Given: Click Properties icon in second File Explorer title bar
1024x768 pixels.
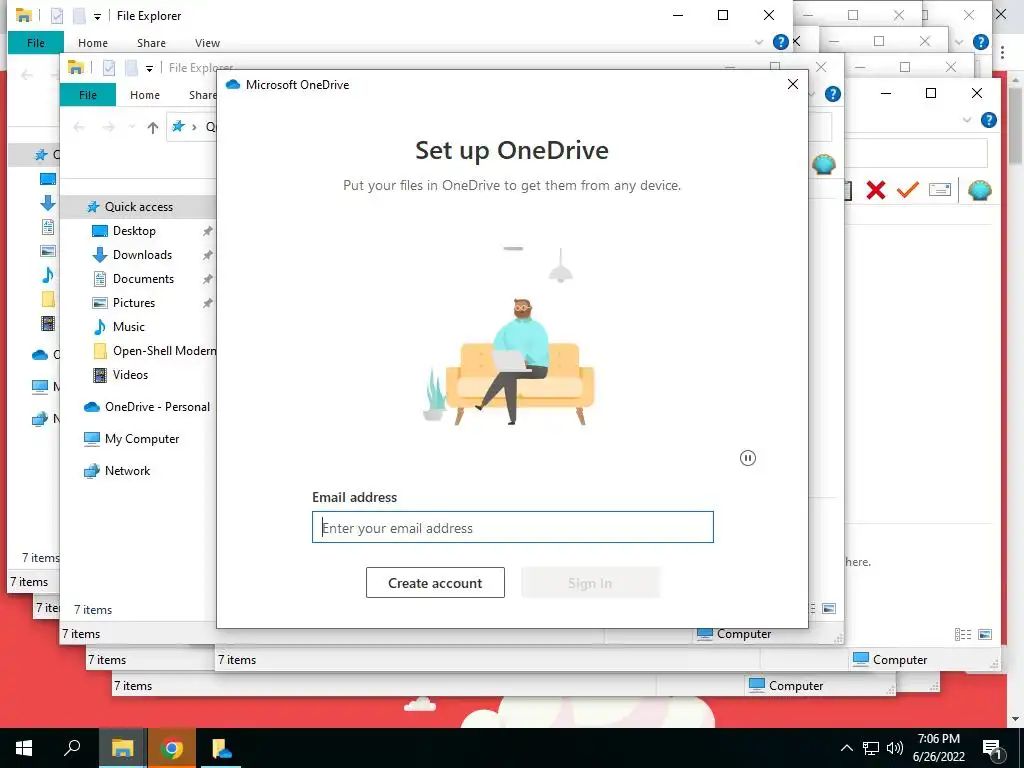Looking at the screenshot, I should 109,68.
